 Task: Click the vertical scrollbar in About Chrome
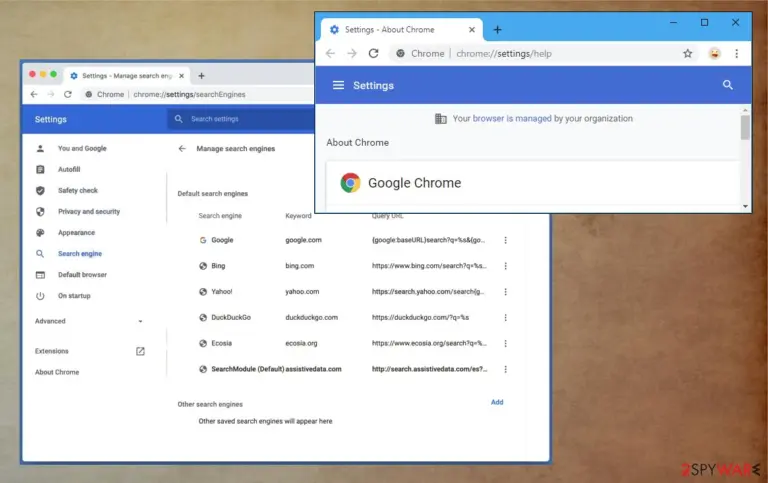pyautogui.click(x=745, y=158)
